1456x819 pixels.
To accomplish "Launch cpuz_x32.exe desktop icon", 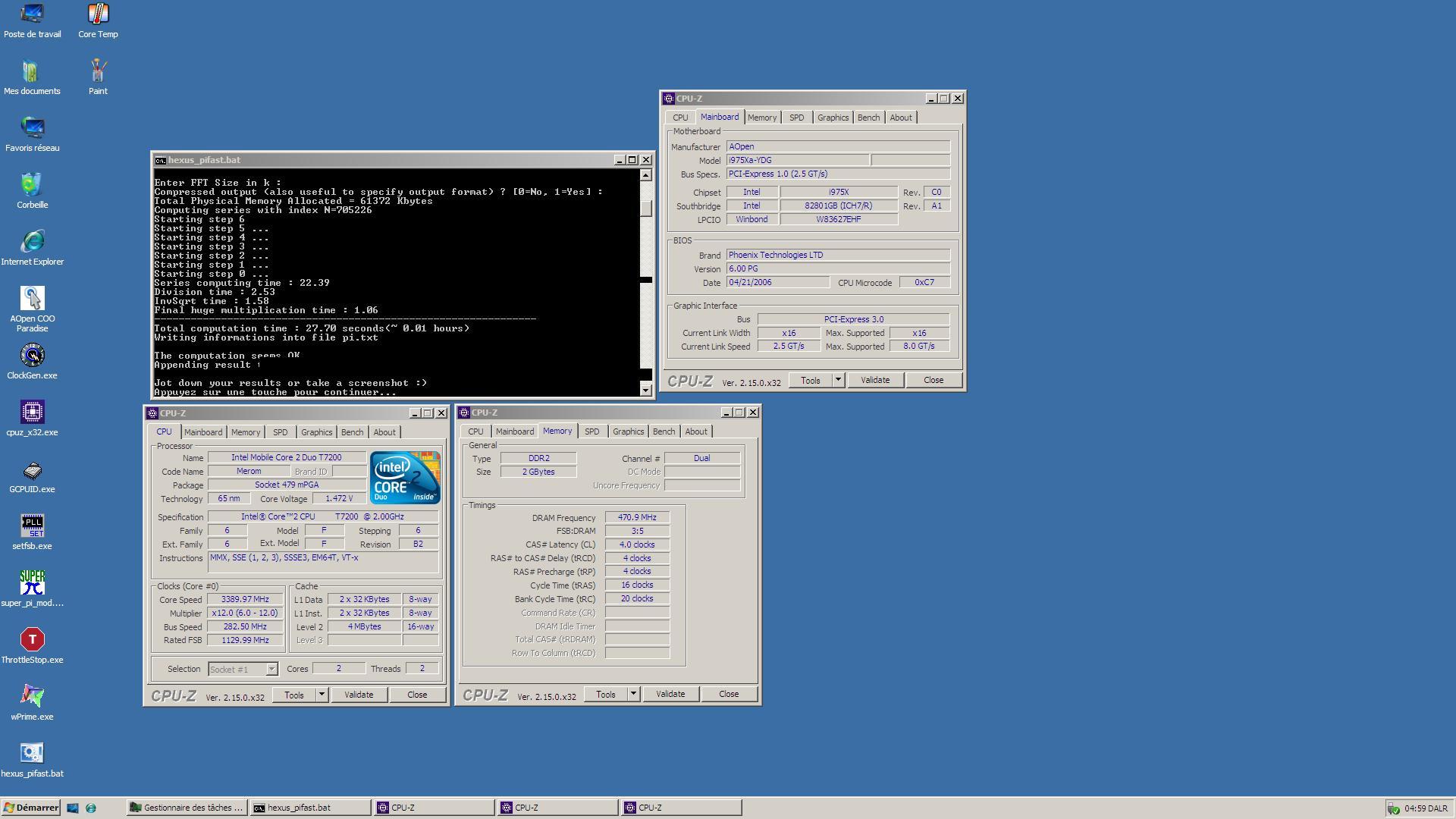I will (x=32, y=419).
